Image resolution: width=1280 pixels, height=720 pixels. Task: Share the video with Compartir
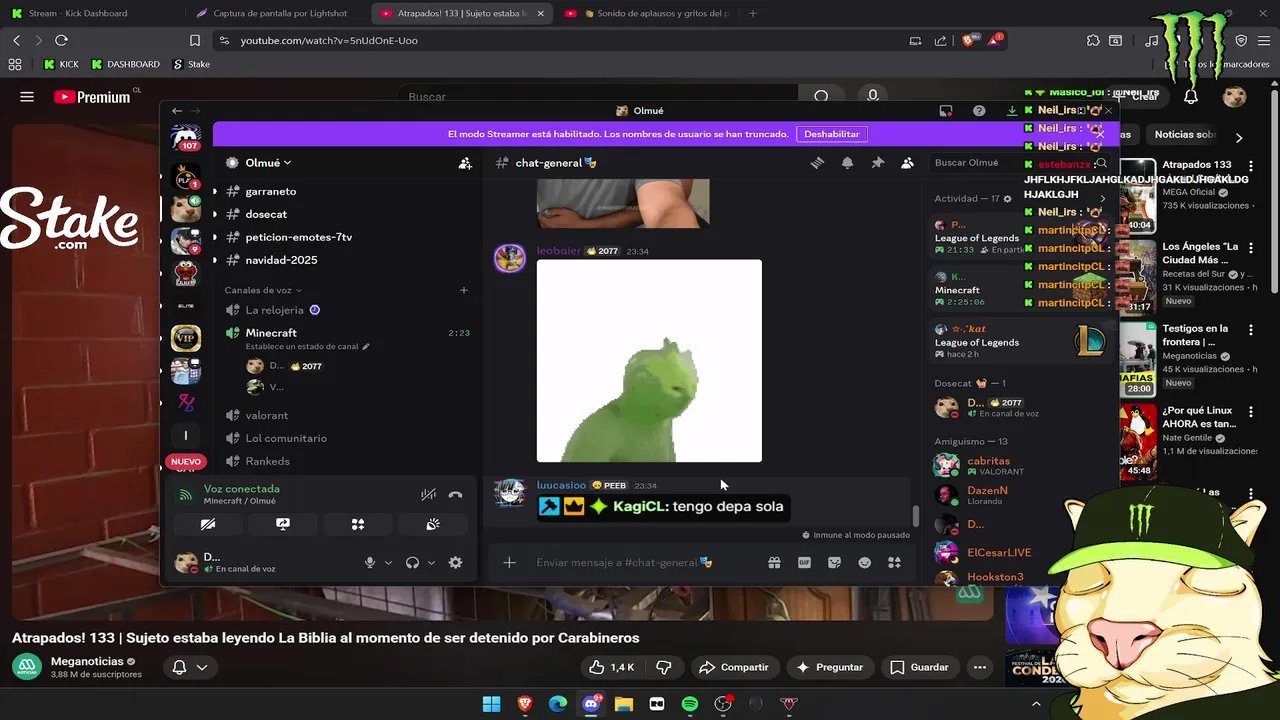click(x=734, y=667)
